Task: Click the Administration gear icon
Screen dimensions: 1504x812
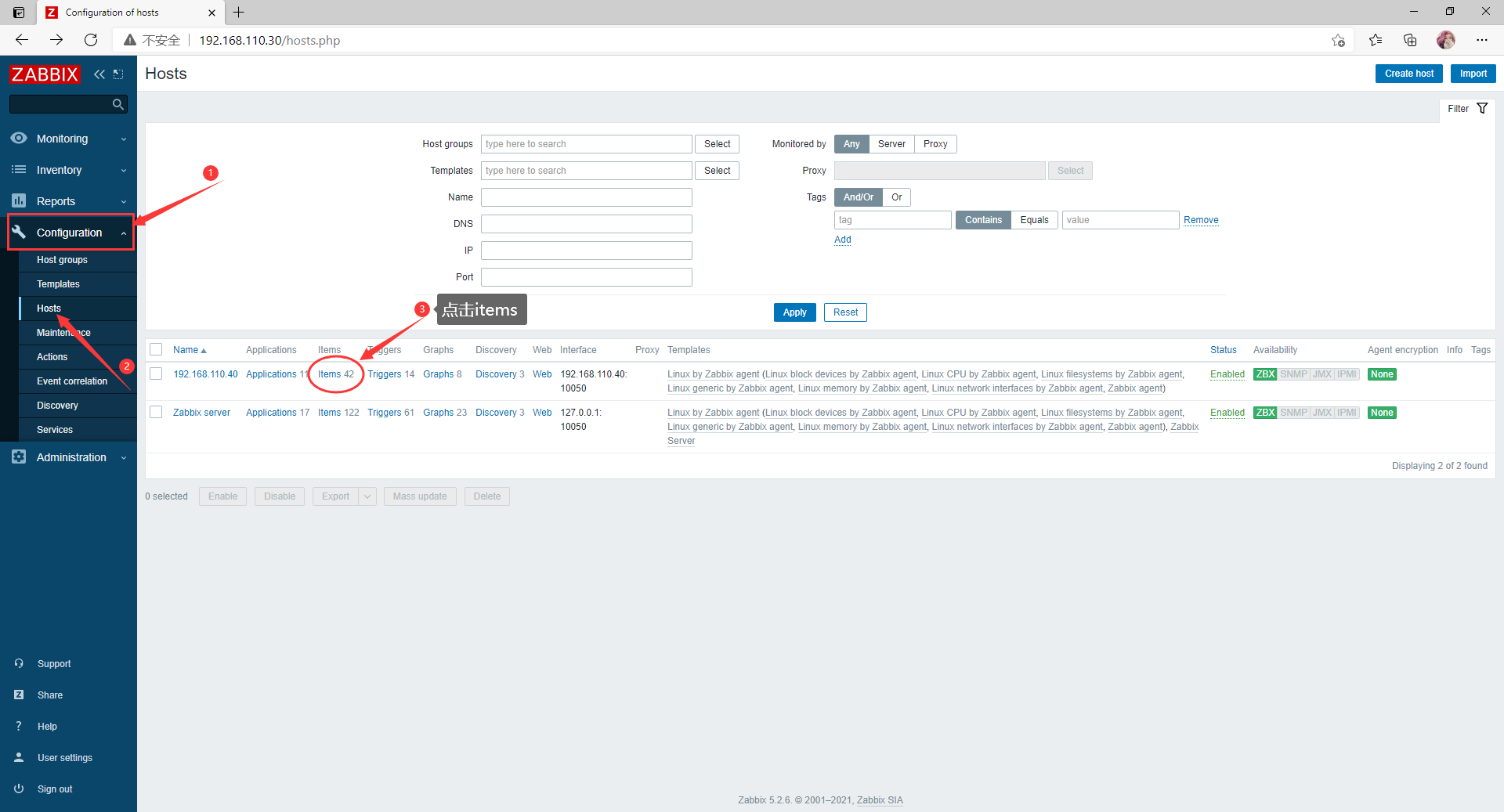Action: pos(19,457)
